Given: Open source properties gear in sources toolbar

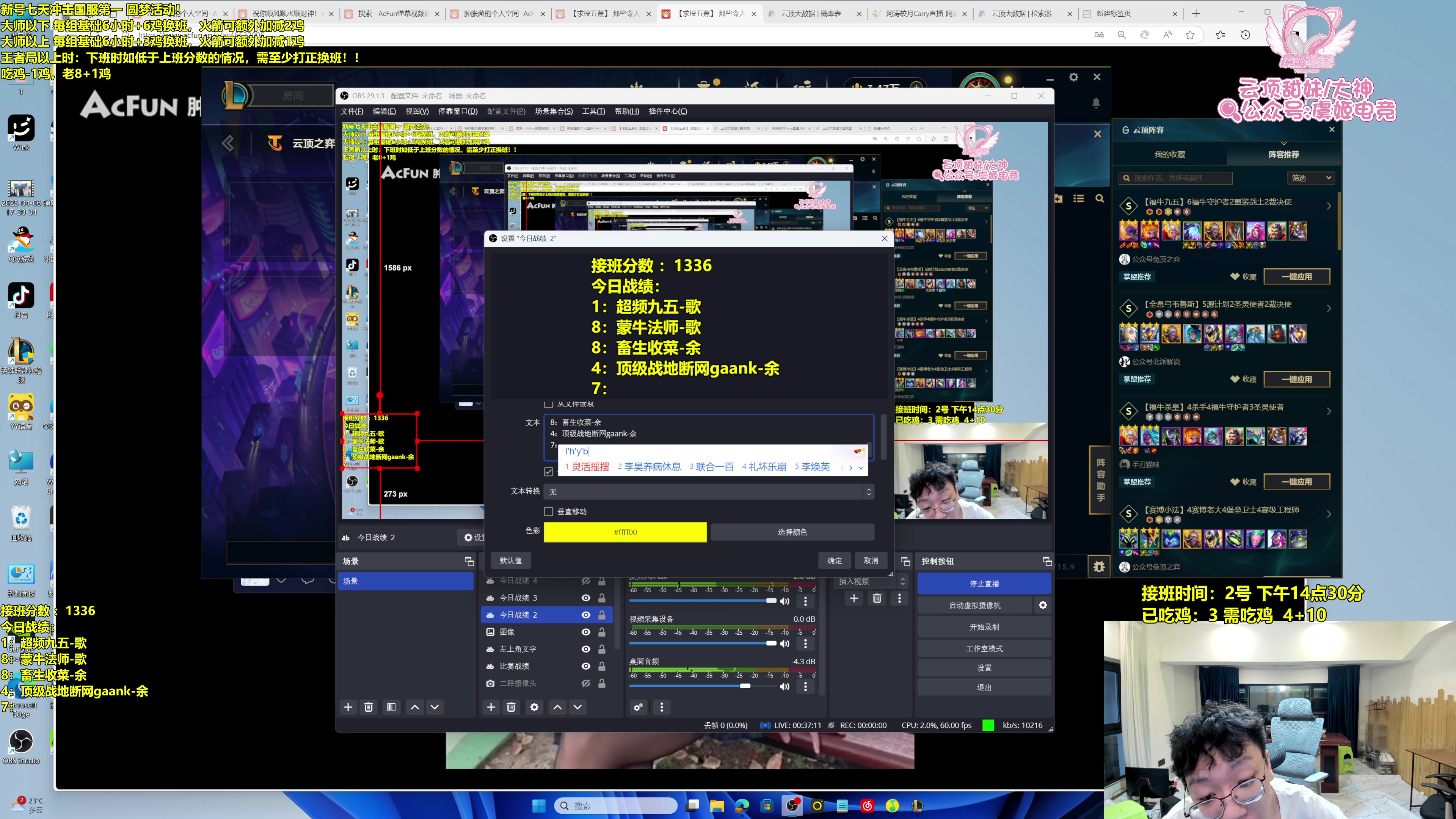Looking at the screenshot, I should point(534,707).
